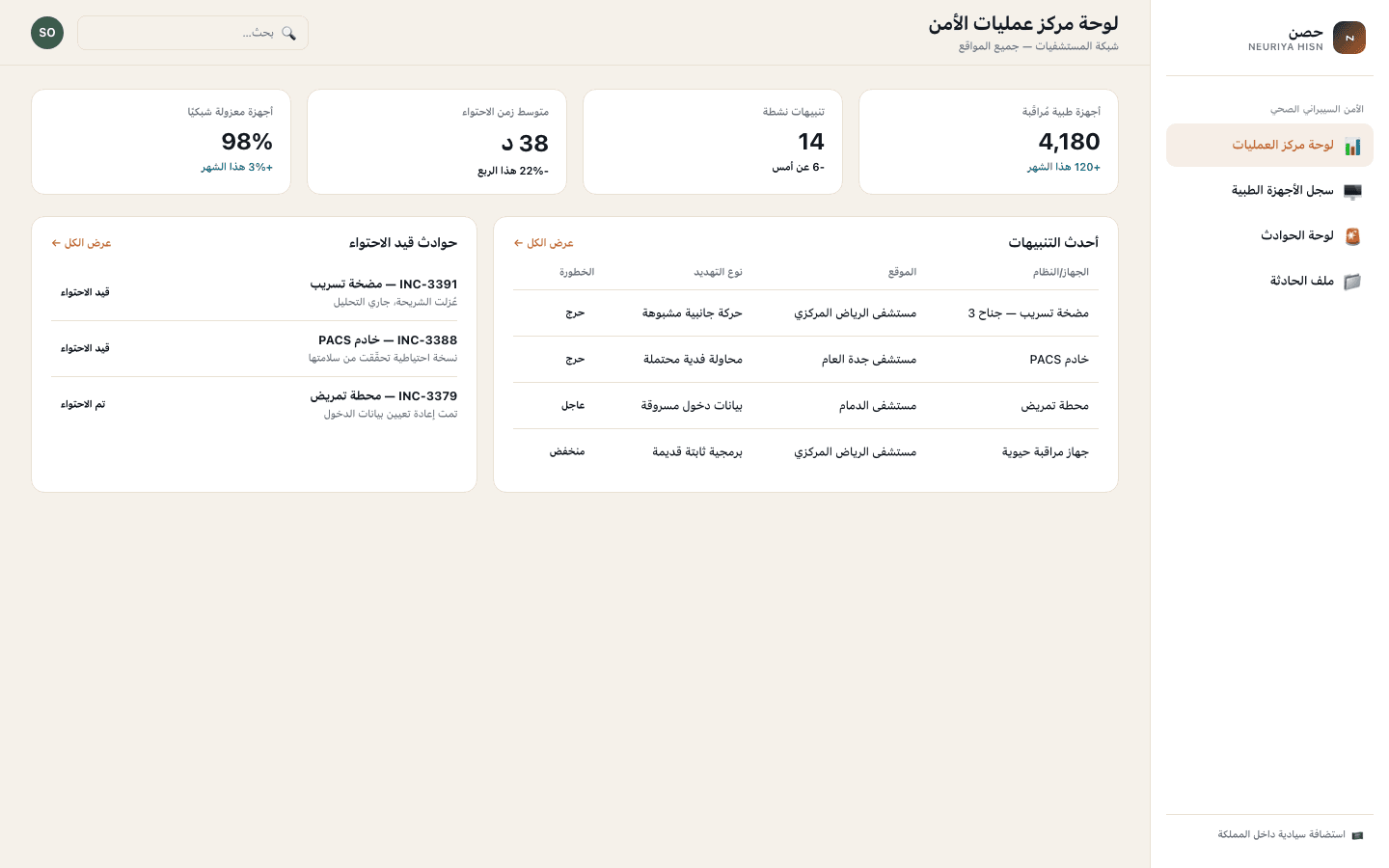This screenshot has width=1389, height=868.
Task: Click the الموقع column header
Action: pyautogui.click(x=902, y=272)
